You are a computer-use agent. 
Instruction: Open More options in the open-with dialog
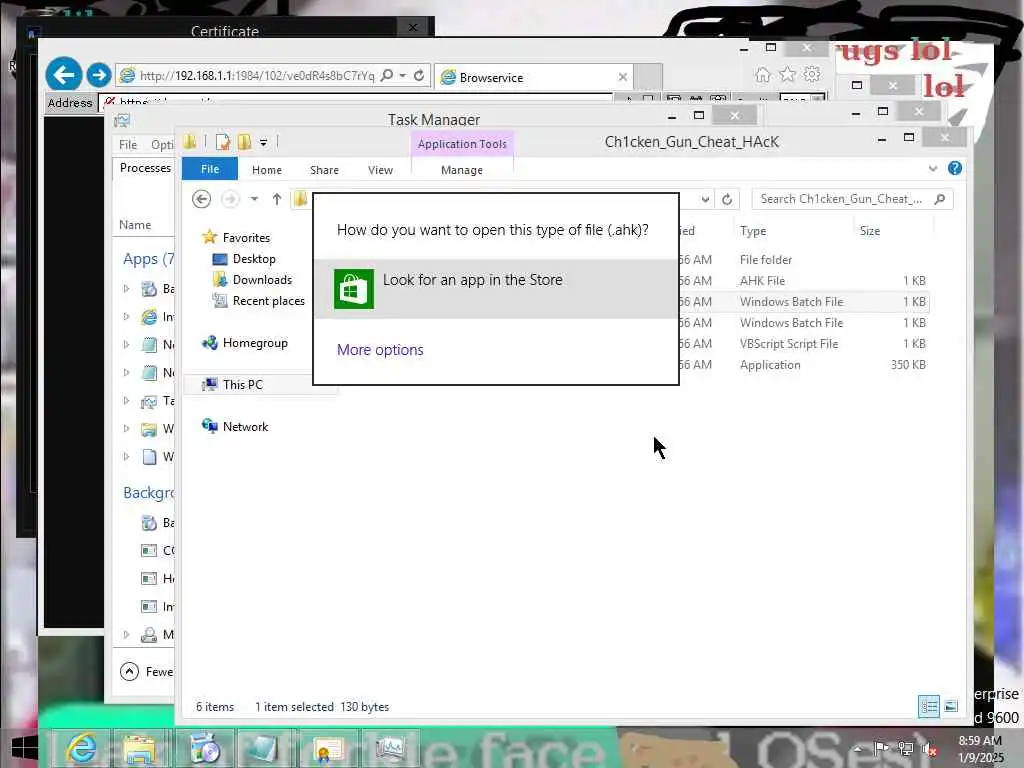coord(380,350)
